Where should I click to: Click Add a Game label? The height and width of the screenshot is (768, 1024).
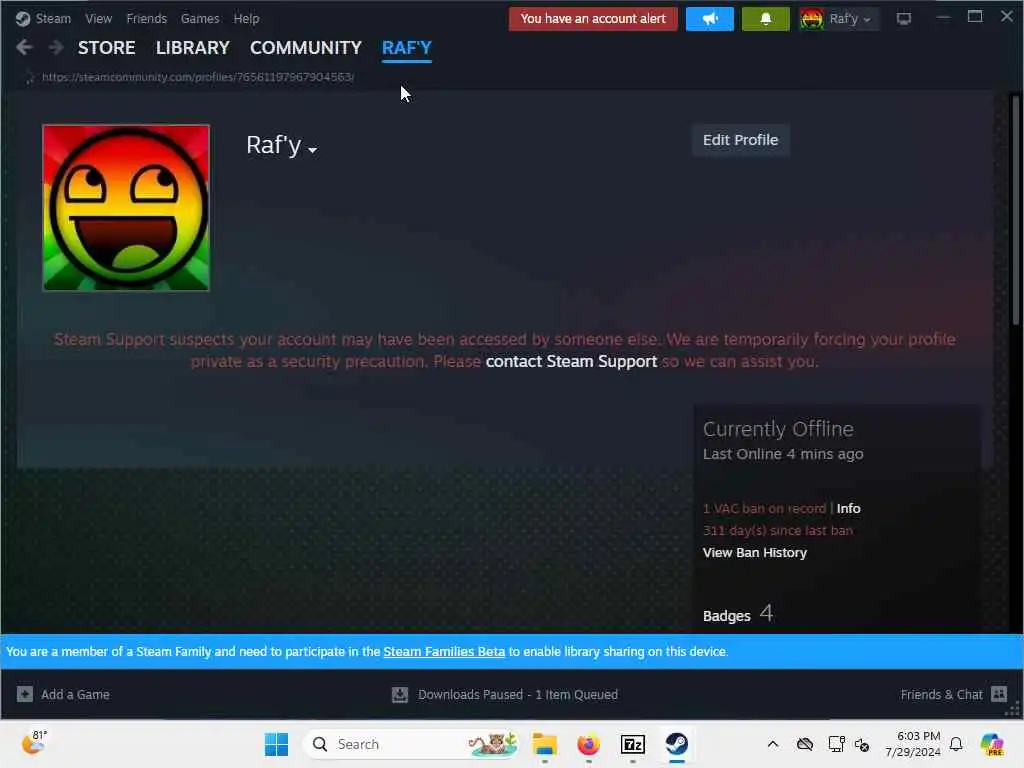pos(75,694)
